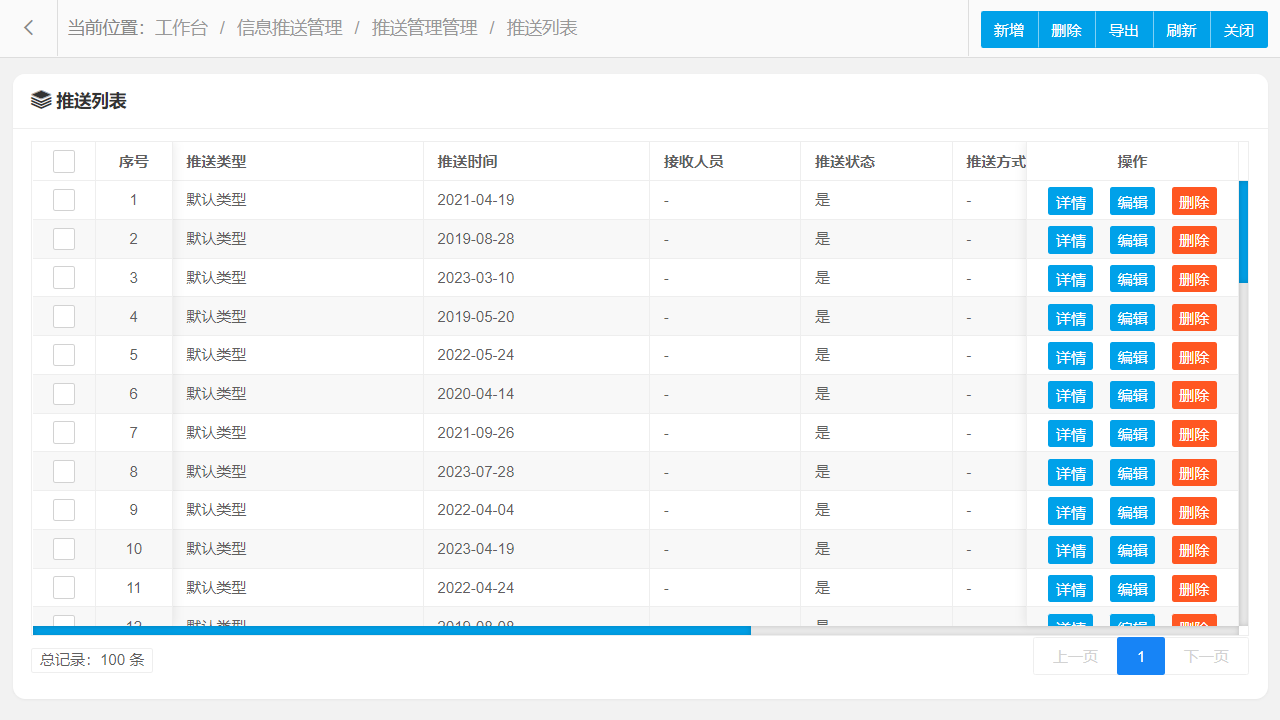Image resolution: width=1280 pixels, height=720 pixels.
Task: Check the box for row 8
Action: point(64,471)
